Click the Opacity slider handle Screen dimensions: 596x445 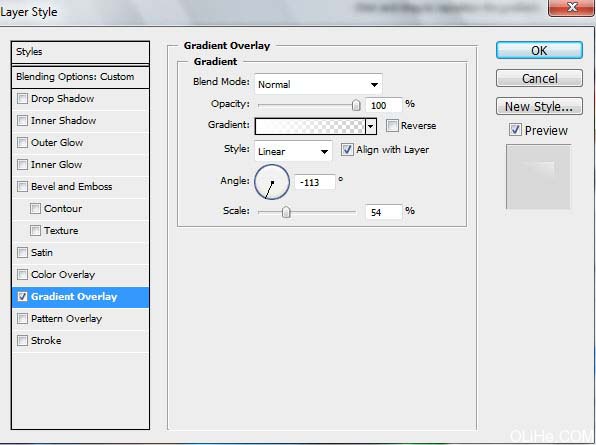356,105
